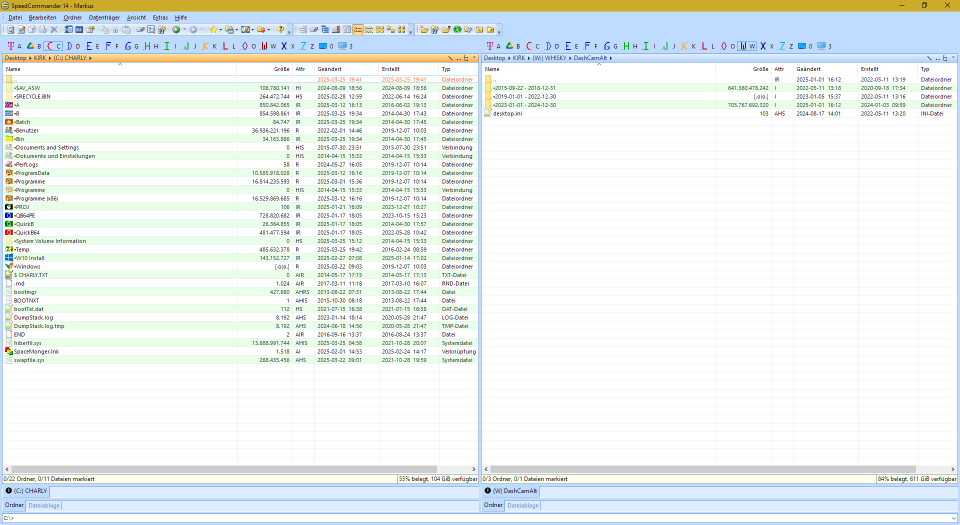Screen dimensions: 960x525
Task: Expand arrow after (C:) CHARLY in left breadcrumb
Action: coord(90,58)
